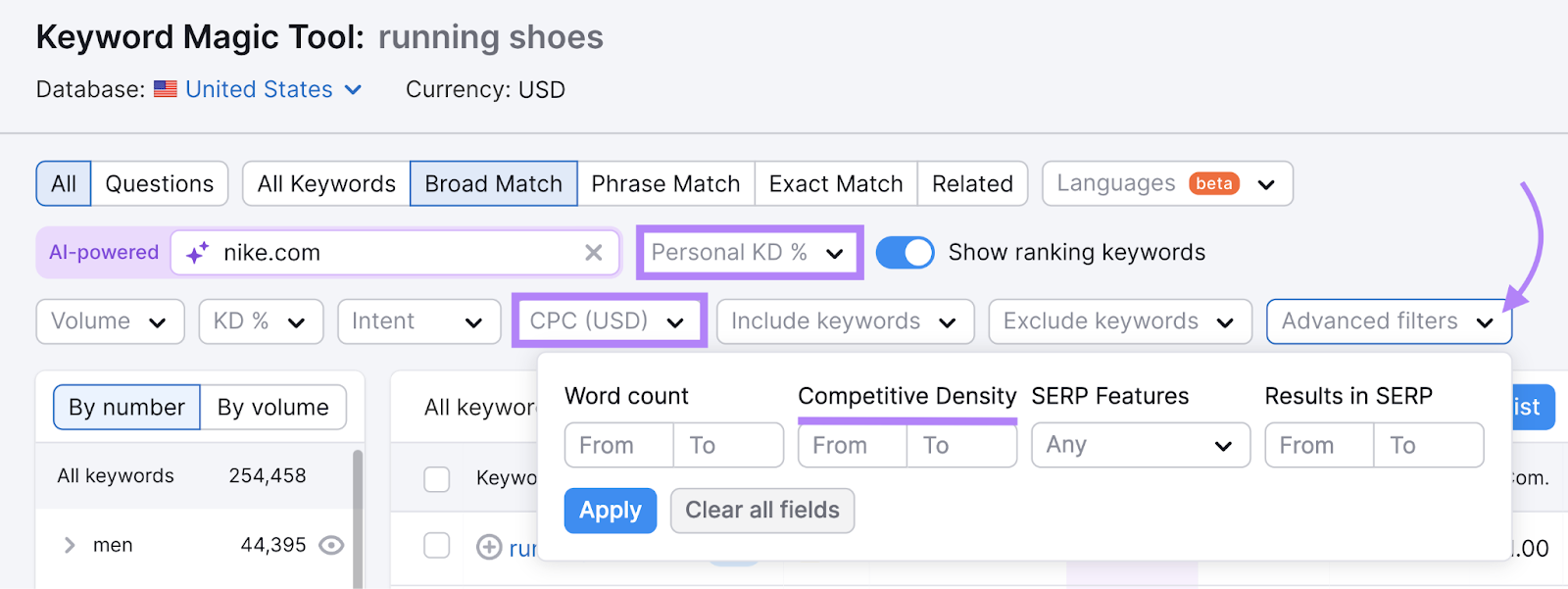The image size is (1568, 589).
Task: Click the United States flag icon
Action: click(x=166, y=89)
